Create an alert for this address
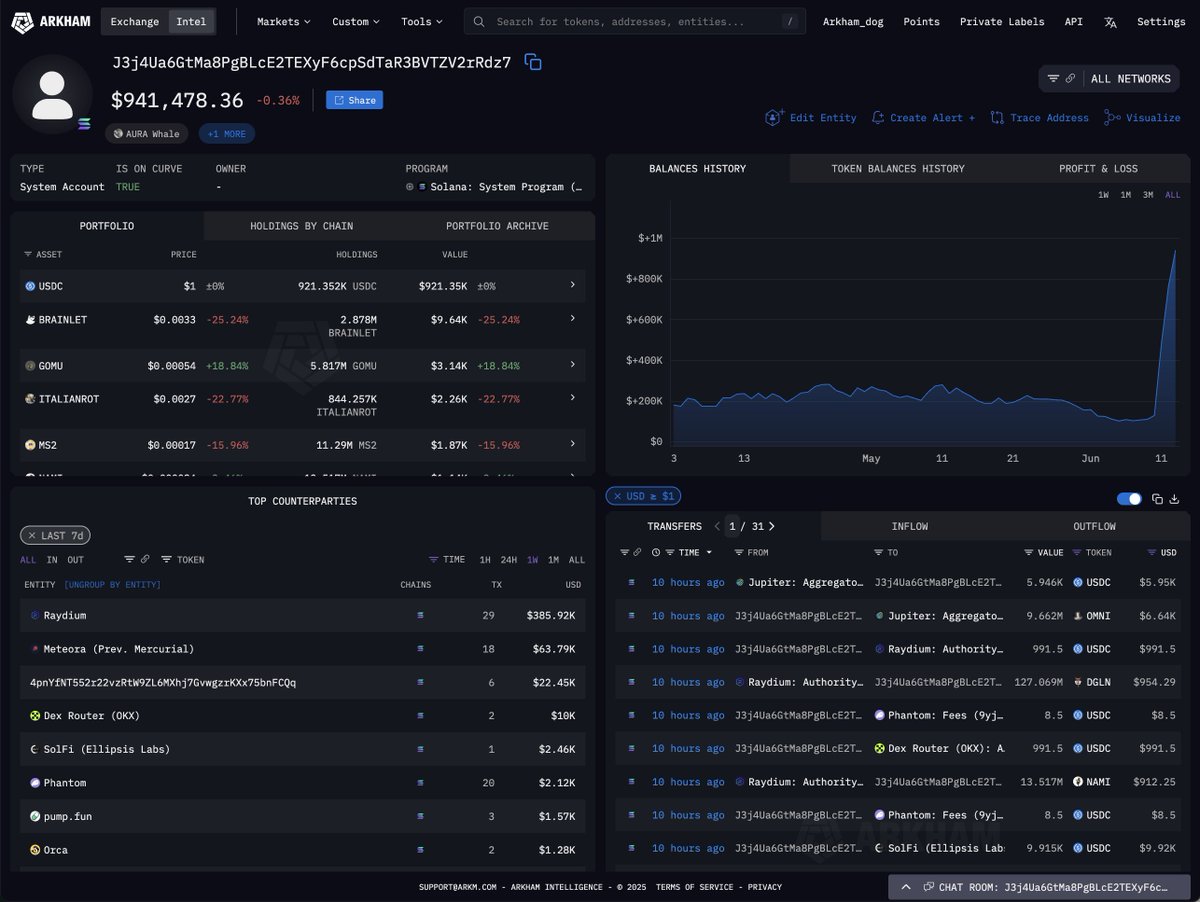Image resolution: width=1200 pixels, height=902 pixels. [923, 118]
